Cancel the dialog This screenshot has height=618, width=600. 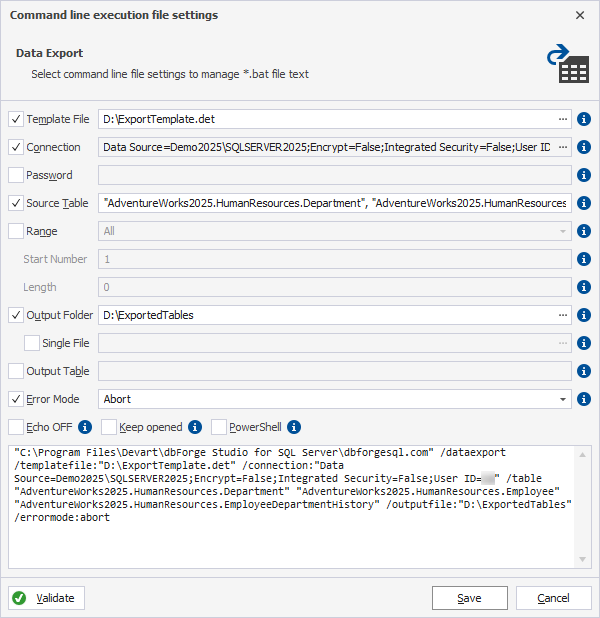click(553, 598)
